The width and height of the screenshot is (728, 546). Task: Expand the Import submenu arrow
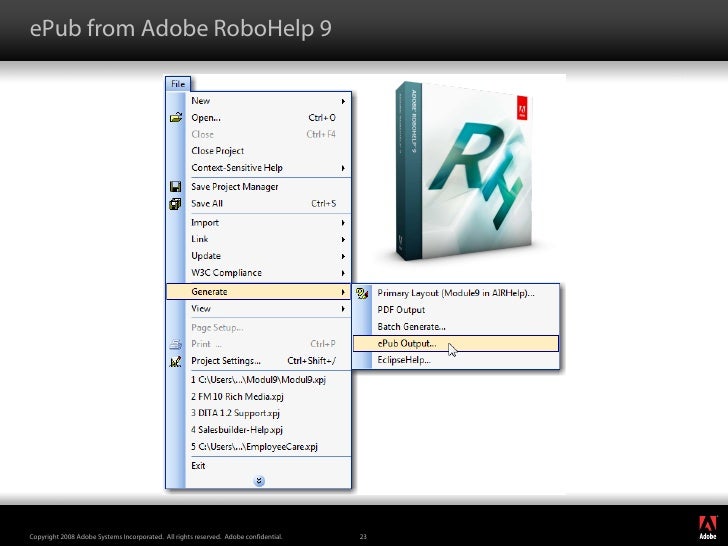pos(343,223)
